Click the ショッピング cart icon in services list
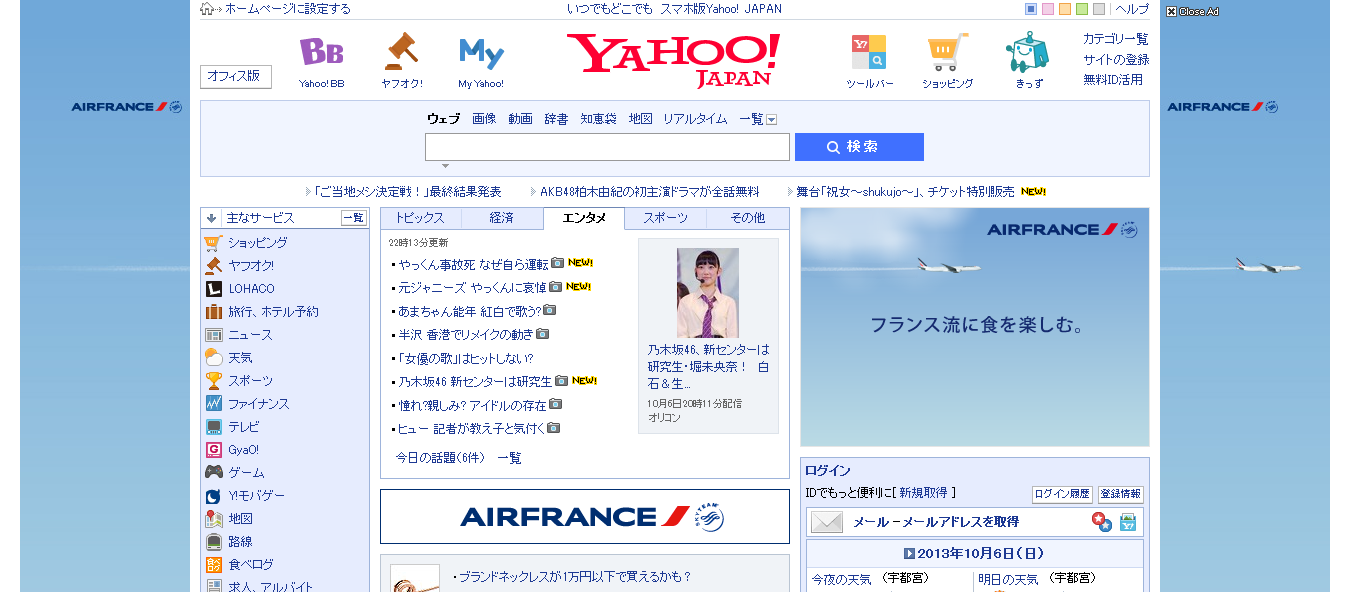 click(213, 242)
